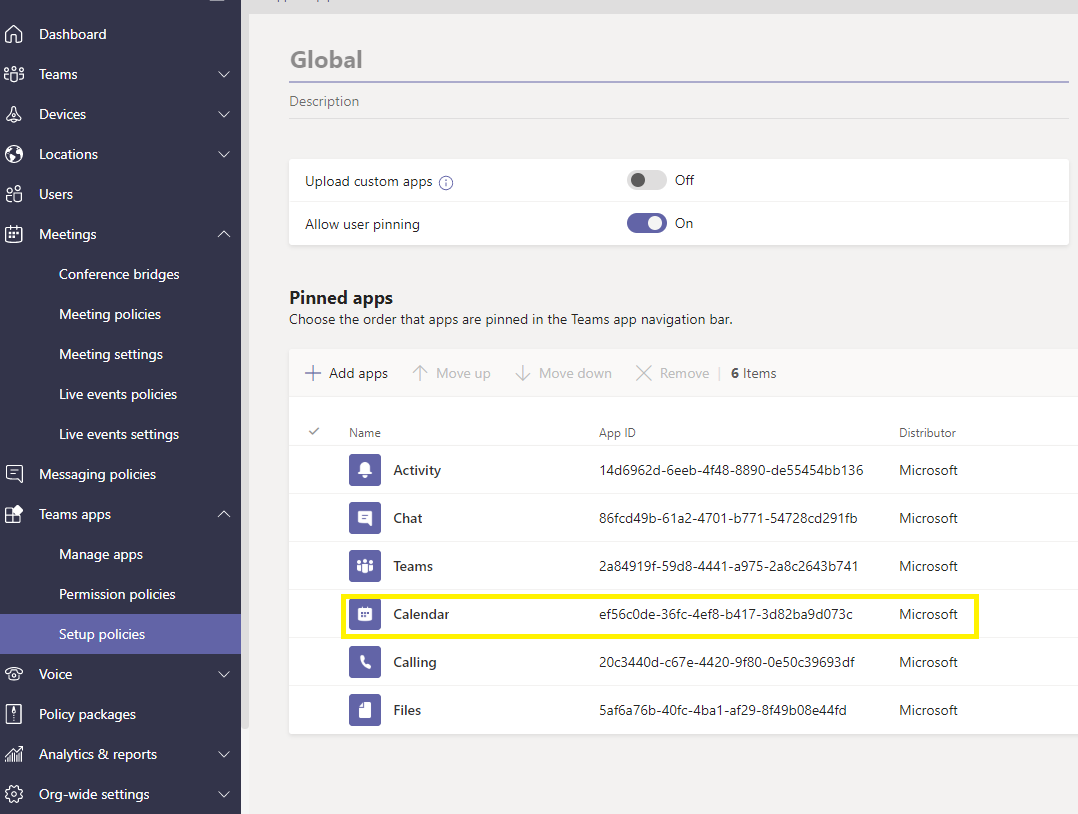Click the plus icon of Add apps
Image resolution: width=1078 pixels, height=814 pixels.
pos(313,373)
